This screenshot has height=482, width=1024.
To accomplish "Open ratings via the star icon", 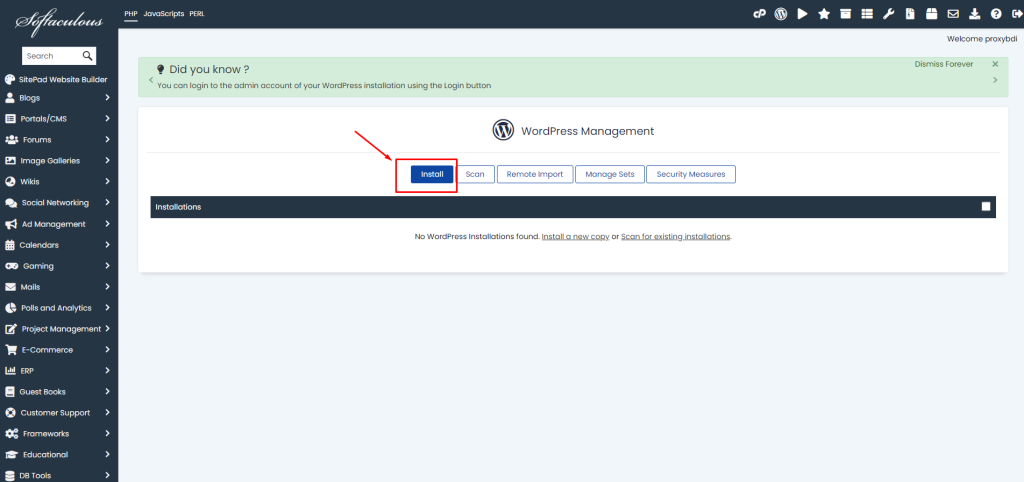I will [824, 14].
